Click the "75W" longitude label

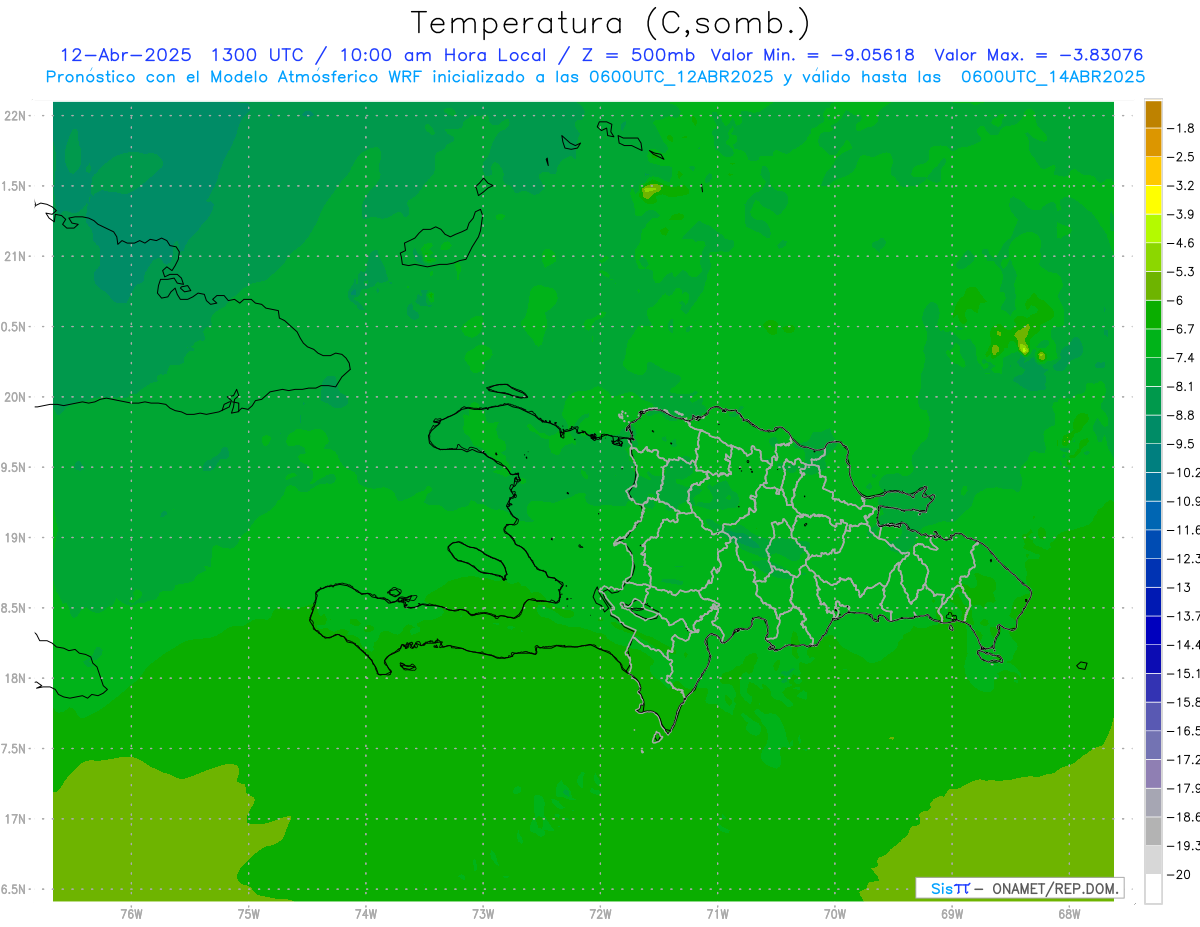point(248,913)
